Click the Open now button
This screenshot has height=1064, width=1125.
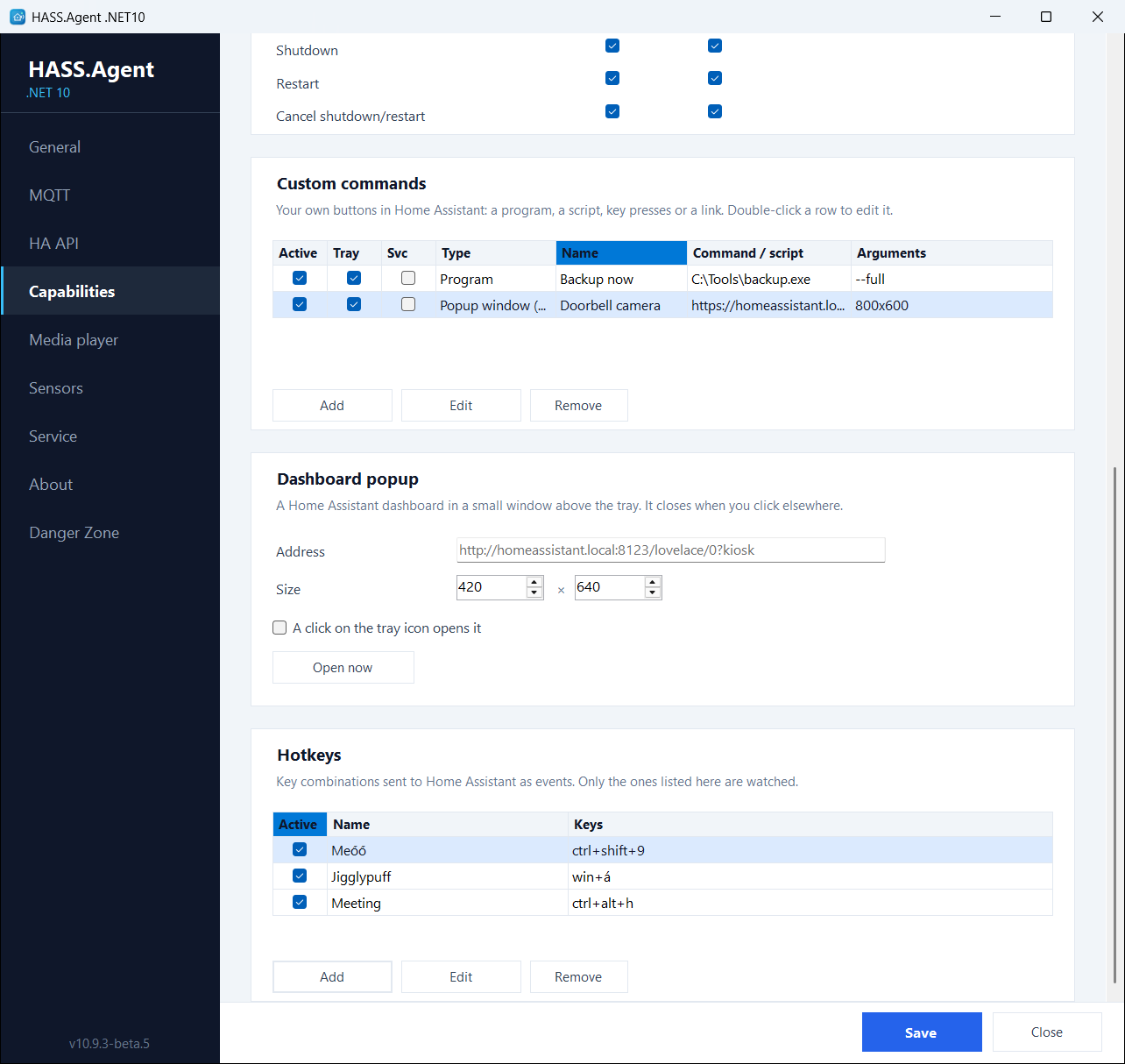click(x=343, y=668)
